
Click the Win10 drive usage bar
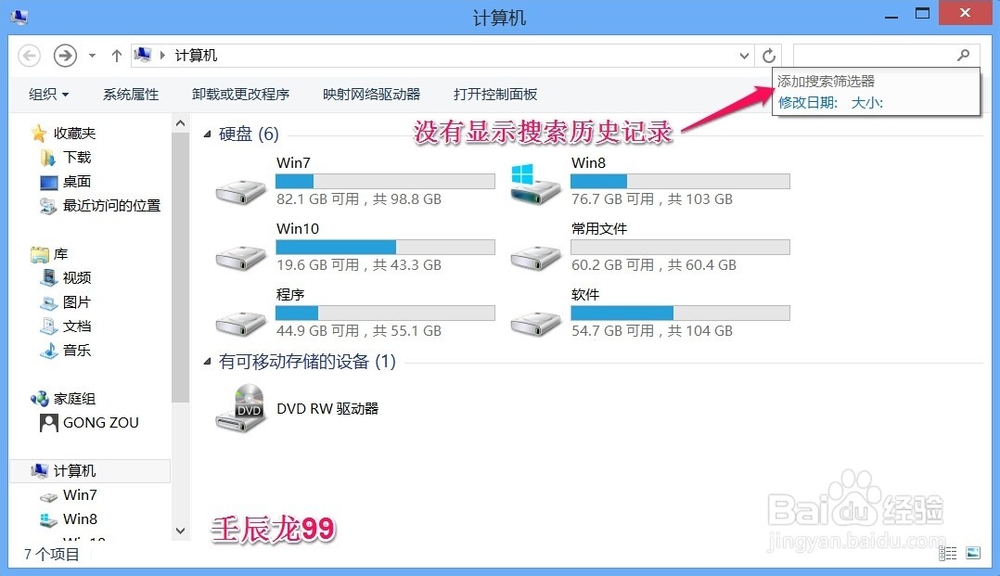tap(385, 247)
